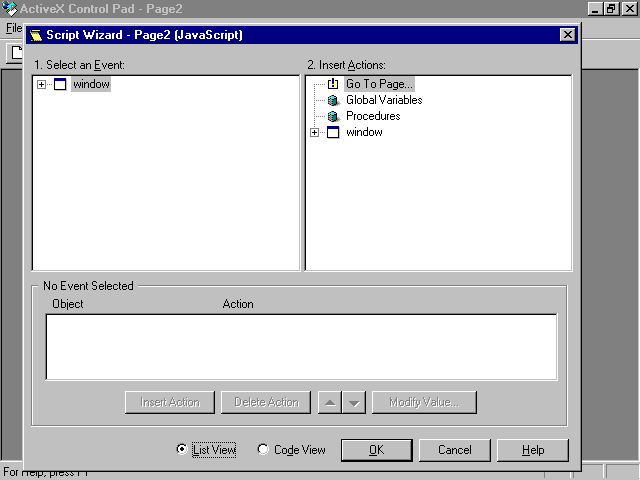Viewport: 640px width, 480px height.
Task: Select the Global Variables cube icon
Action: (x=333, y=100)
